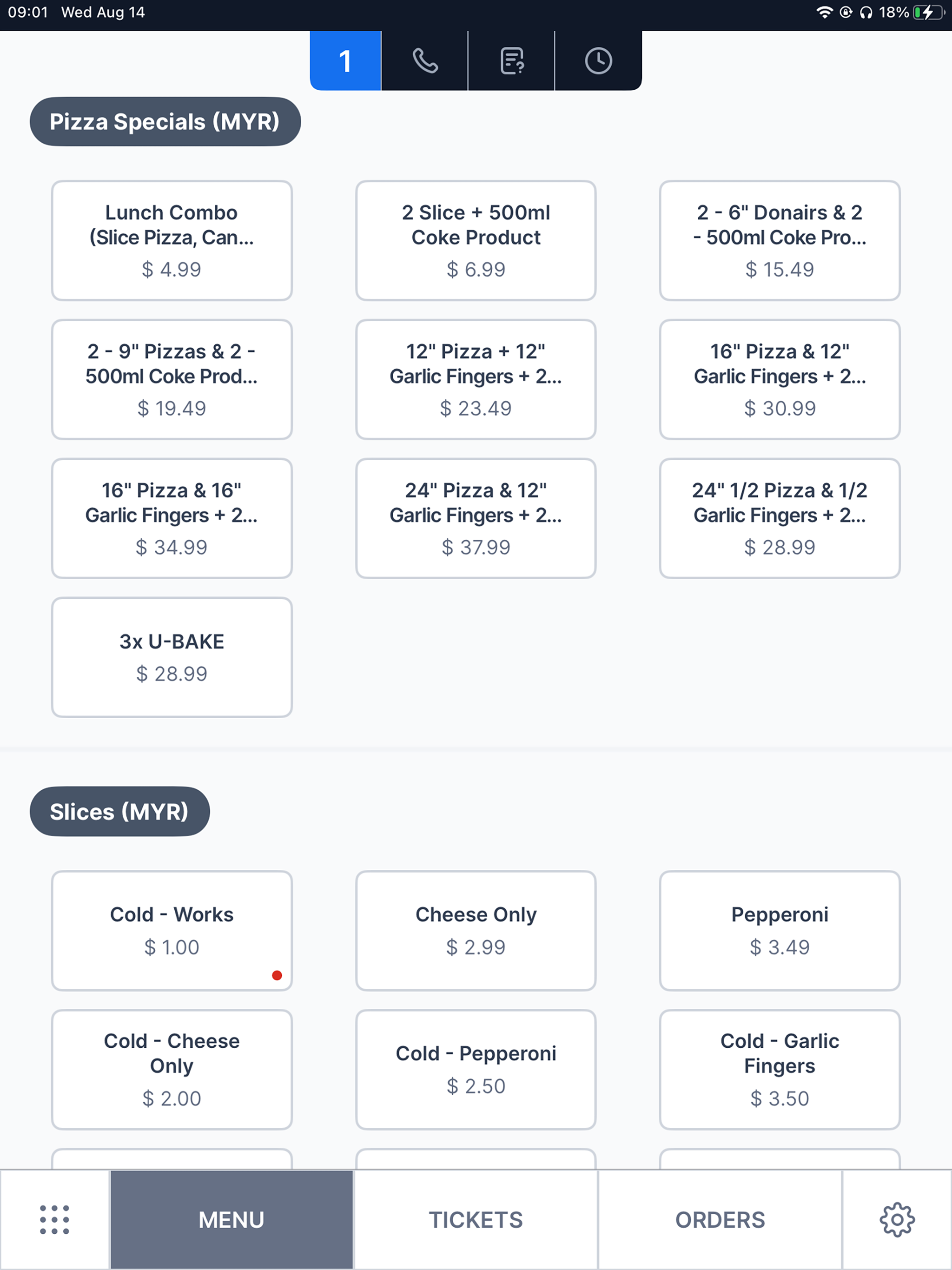Select the 24" Pizza & 12" Garlic Fingers combo
The image size is (952, 1270).
point(476,518)
